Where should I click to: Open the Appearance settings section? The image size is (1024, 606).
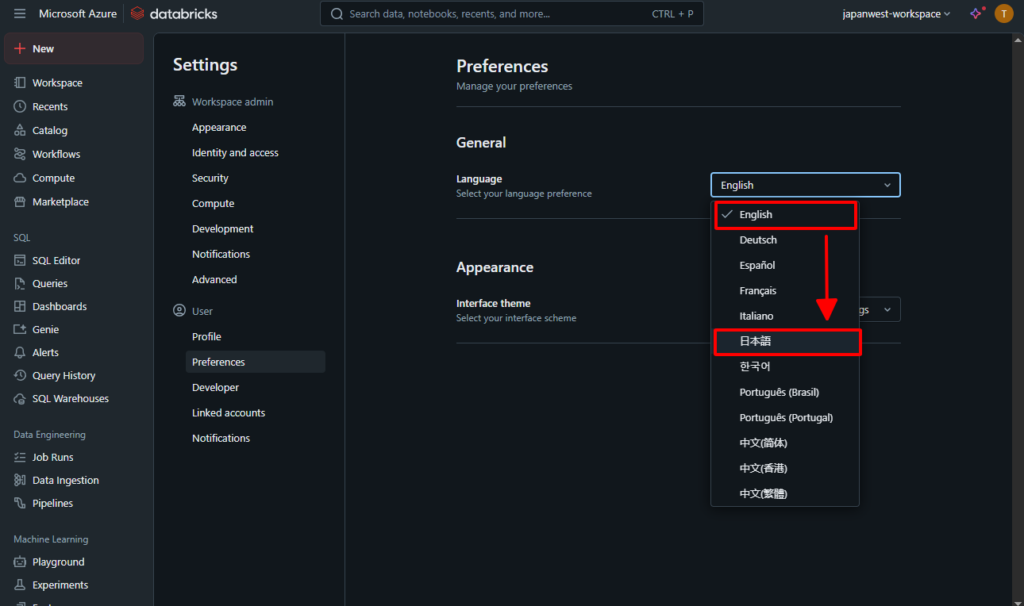219,127
